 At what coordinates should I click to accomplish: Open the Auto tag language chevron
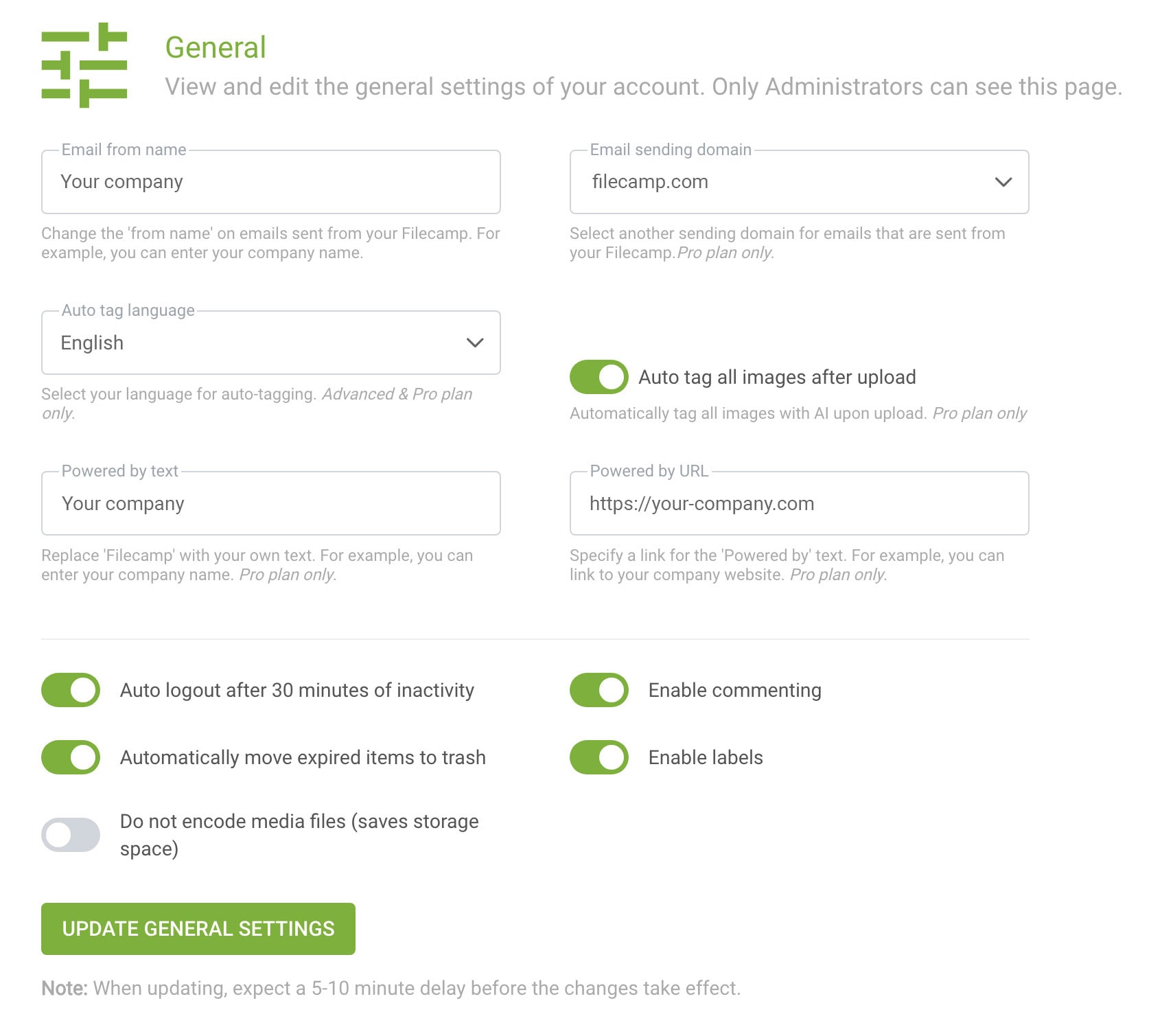pos(475,343)
